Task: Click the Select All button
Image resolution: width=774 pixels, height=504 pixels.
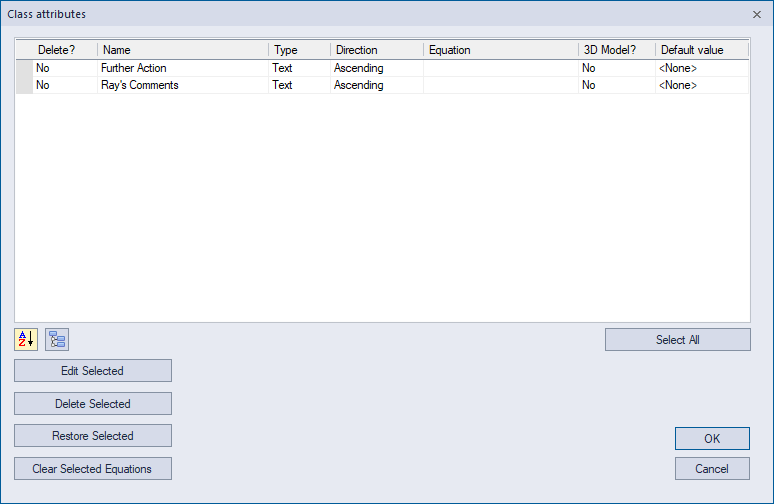Action: (678, 340)
